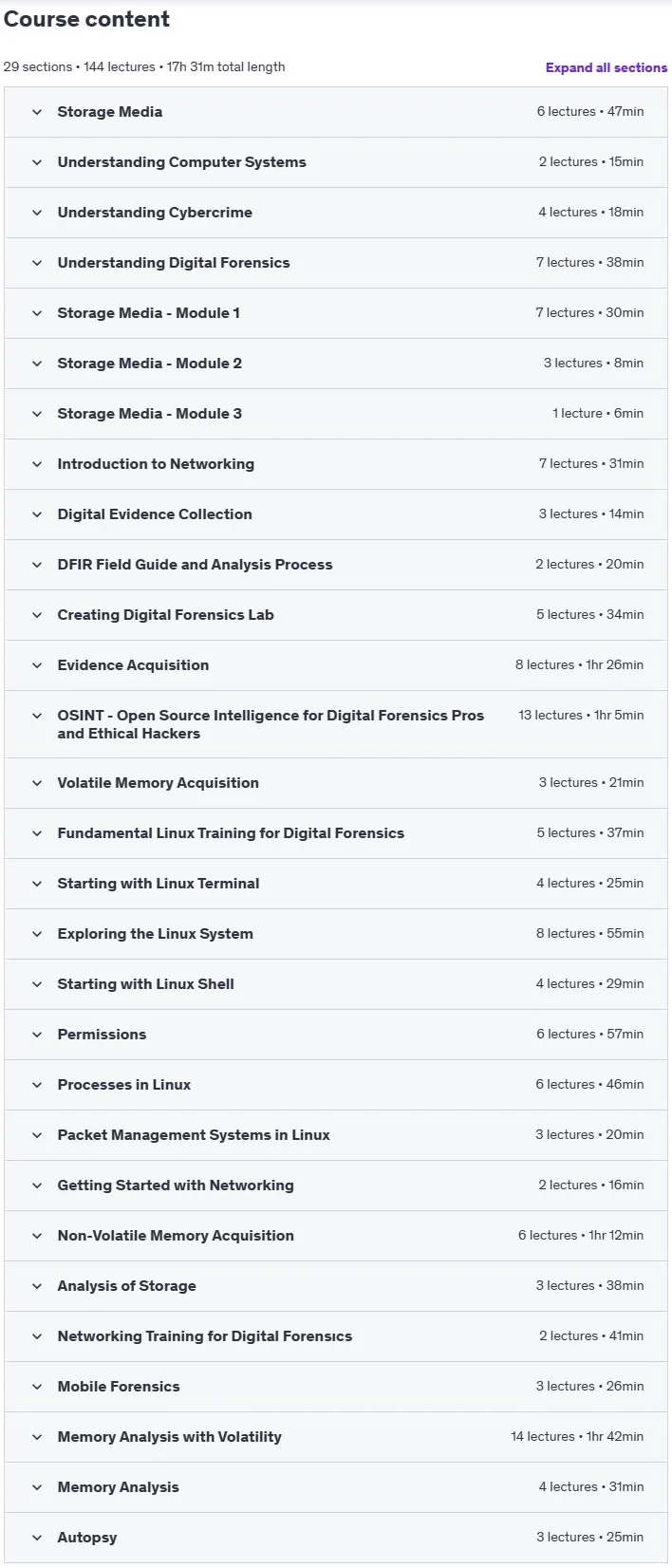Expand the first Storage Media section chevron
The height and width of the screenshot is (1568, 672).
tap(37, 112)
